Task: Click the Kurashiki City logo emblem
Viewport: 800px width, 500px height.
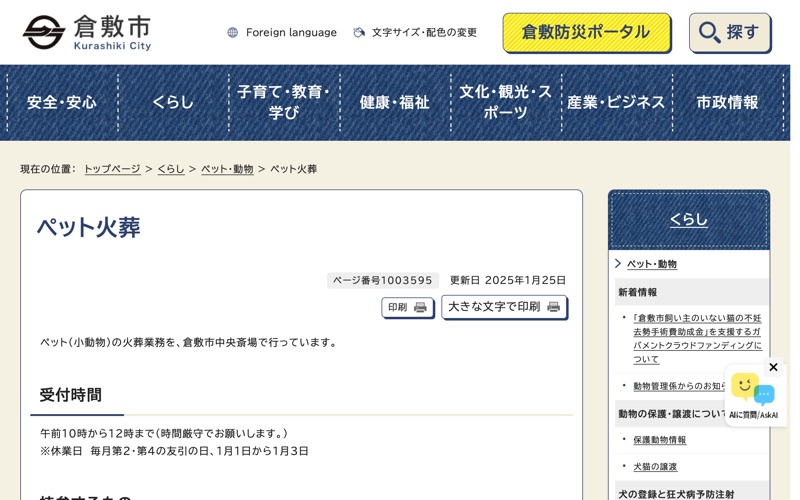Action: click(44, 32)
